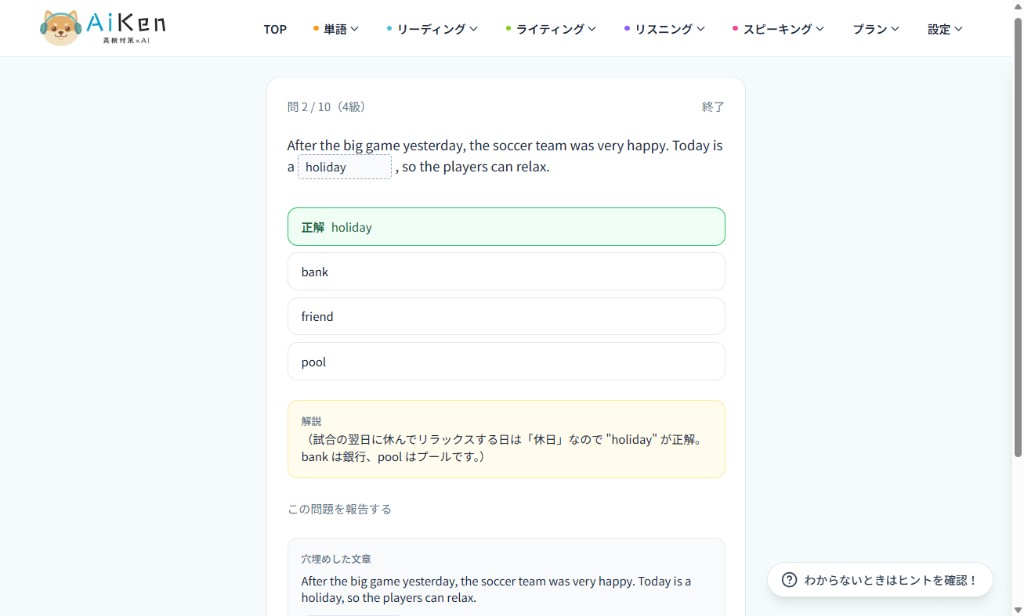
Task: Expand the リスニング dropdown menu
Action: point(664,29)
